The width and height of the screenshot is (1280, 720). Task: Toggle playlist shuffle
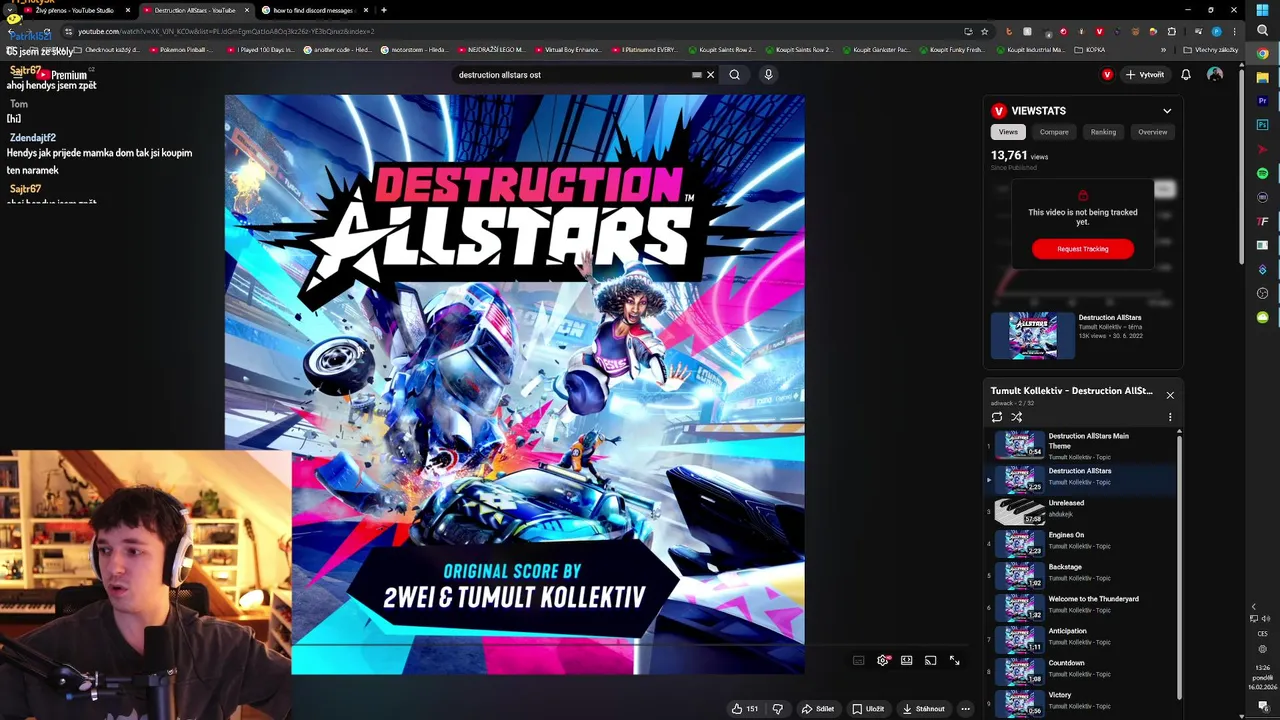click(x=1017, y=417)
